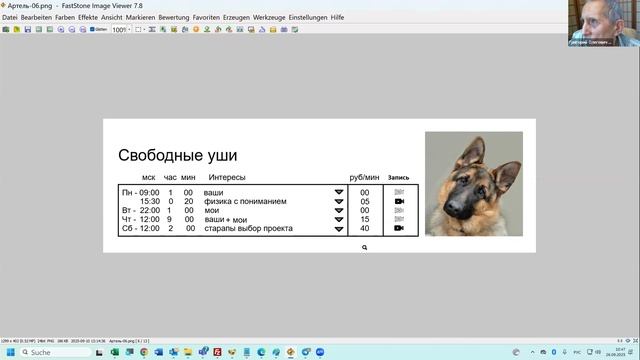The width and height of the screenshot is (640, 360).
Task: Open the blue Zoom app taskbar icon
Action: pyautogui.click(x=320, y=352)
